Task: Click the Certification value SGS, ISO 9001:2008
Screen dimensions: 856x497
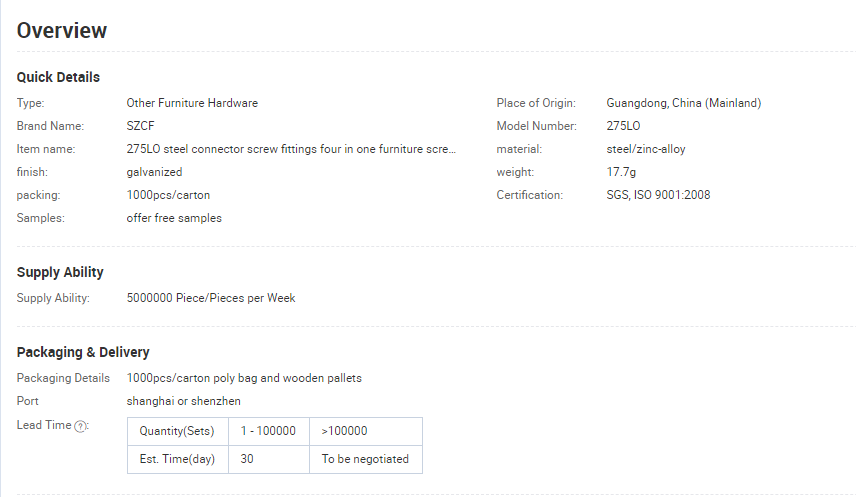Action: pos(658,195)
